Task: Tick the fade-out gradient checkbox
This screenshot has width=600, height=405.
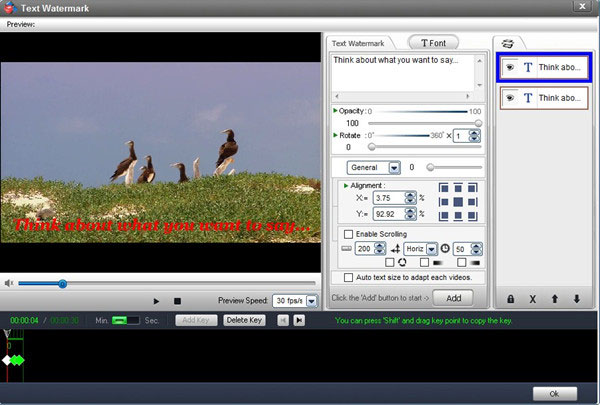Action: (461, 262)
